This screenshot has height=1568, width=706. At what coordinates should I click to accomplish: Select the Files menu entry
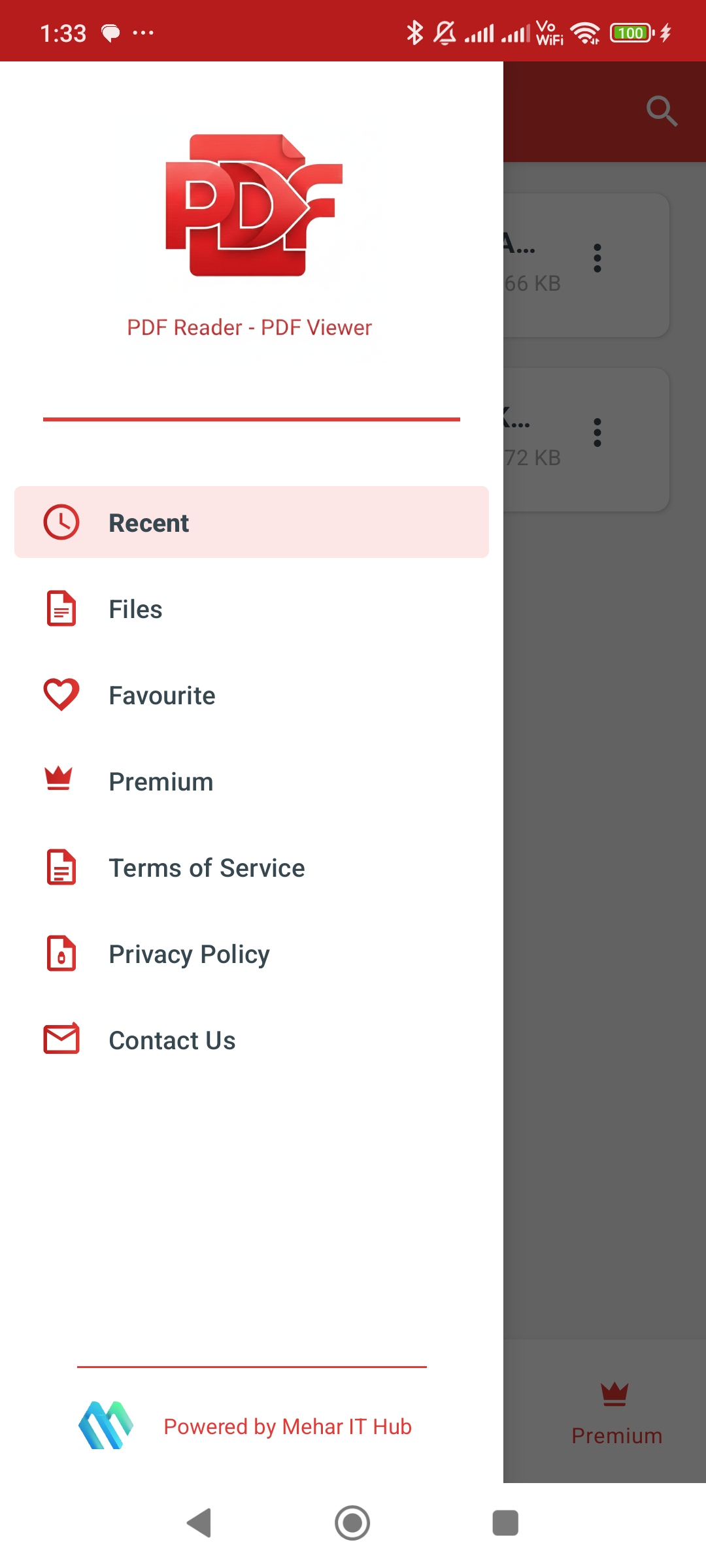point(135,608)
